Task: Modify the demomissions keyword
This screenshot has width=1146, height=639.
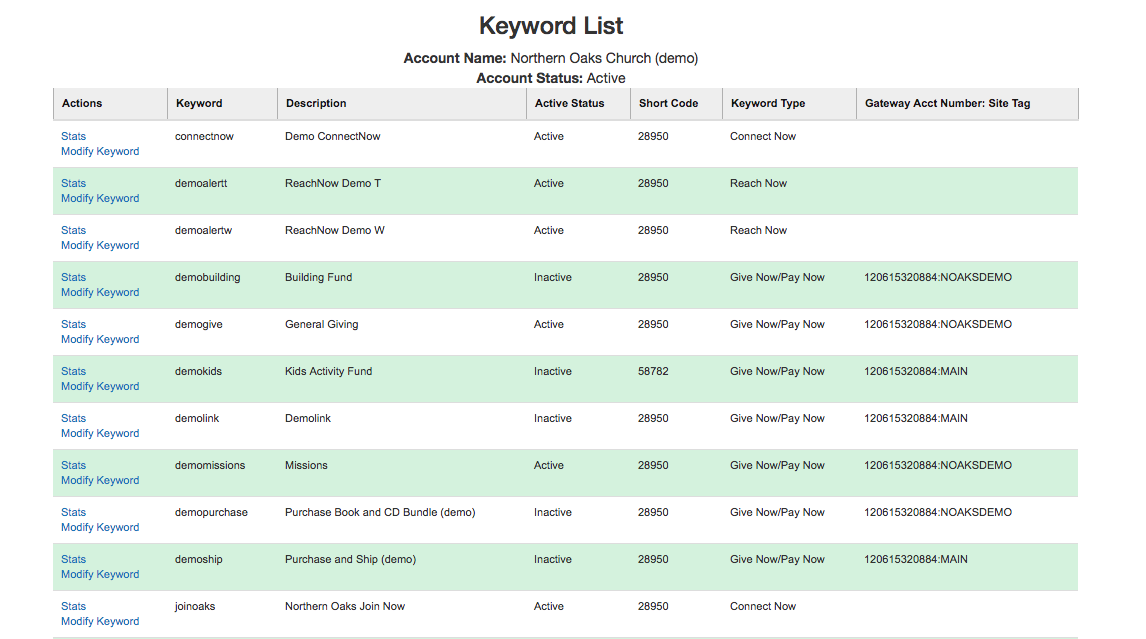Action: tap(100, 481)
